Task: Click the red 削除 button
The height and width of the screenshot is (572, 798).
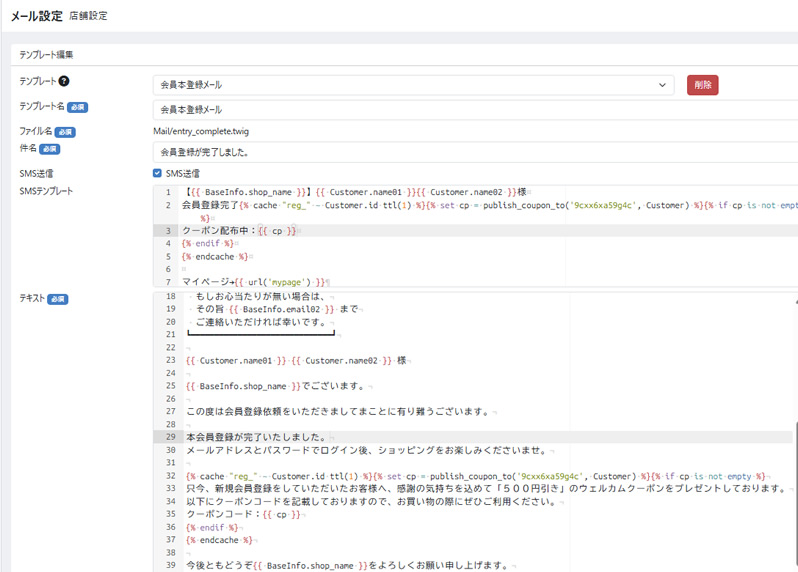Action: click(x=702, y=85)
